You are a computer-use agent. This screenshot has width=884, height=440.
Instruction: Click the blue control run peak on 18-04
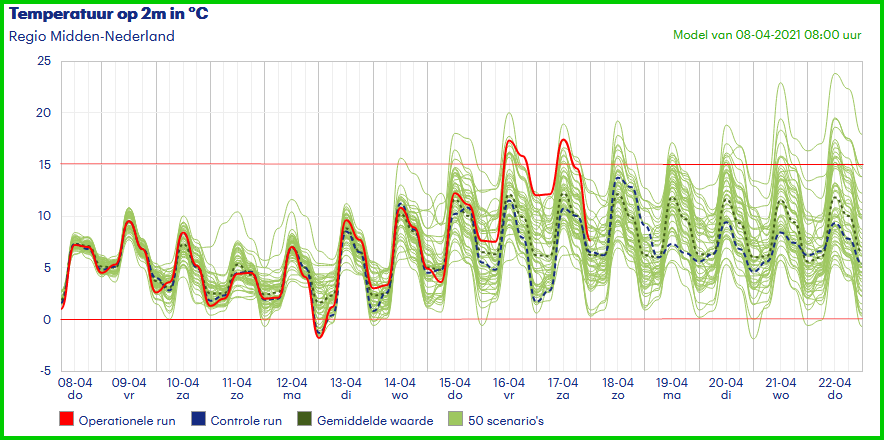point(618,178)
